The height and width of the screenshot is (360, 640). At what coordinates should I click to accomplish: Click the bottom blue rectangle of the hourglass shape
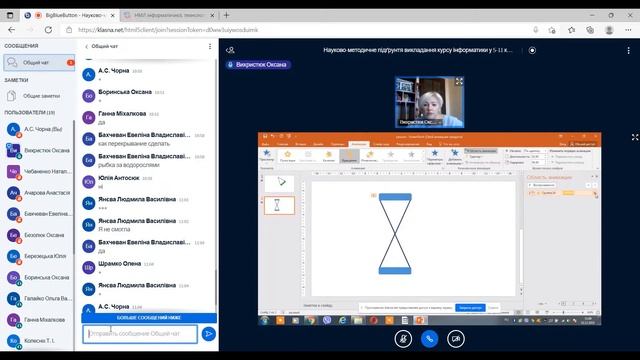(395, 271)
